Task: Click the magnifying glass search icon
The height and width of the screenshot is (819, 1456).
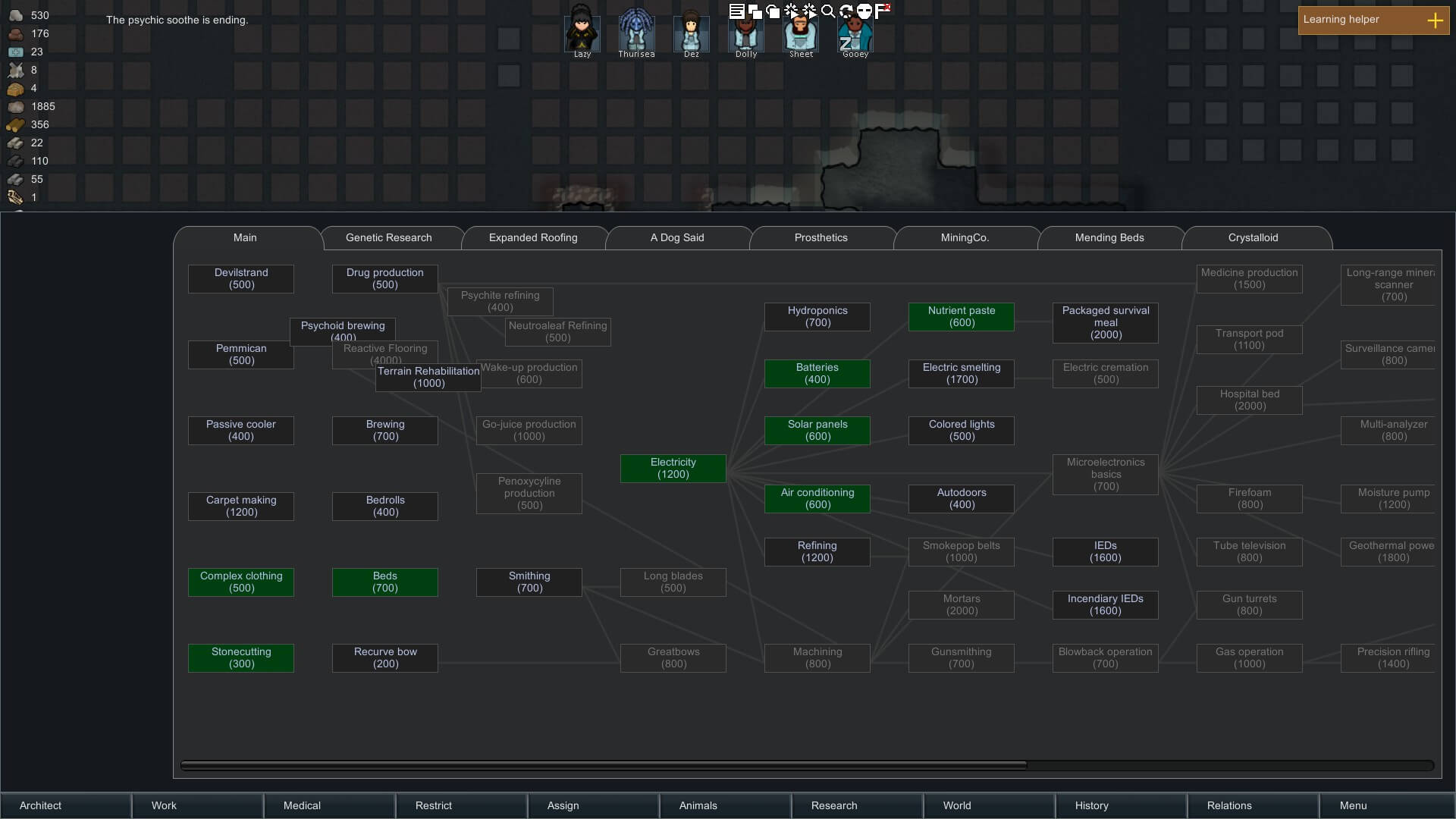Action: click(x=828, y=11)
